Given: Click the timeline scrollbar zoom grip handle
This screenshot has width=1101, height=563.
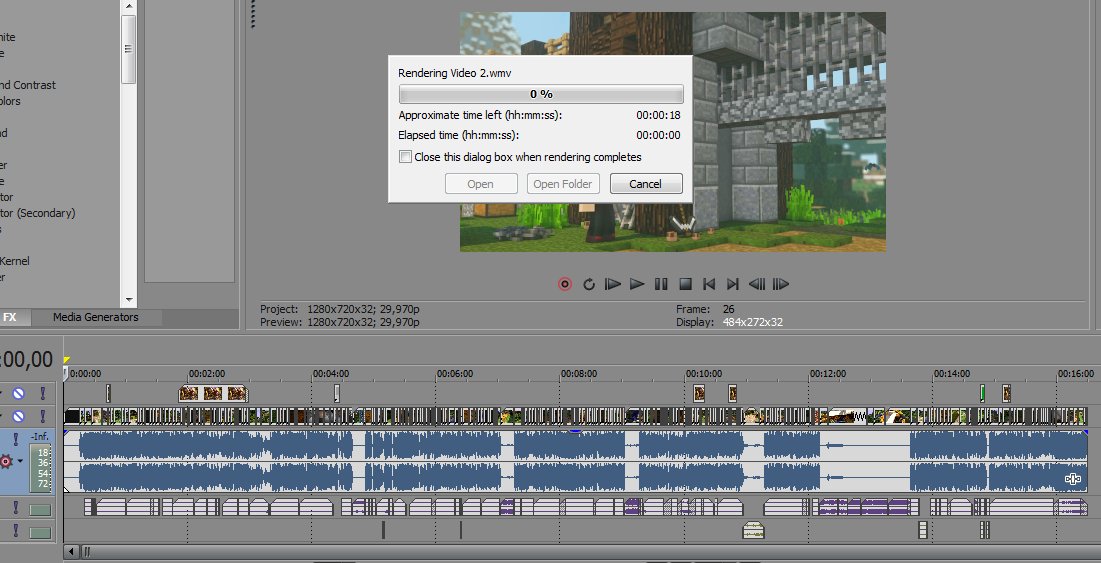Looking at the screenshot, I should click(86, 552).
